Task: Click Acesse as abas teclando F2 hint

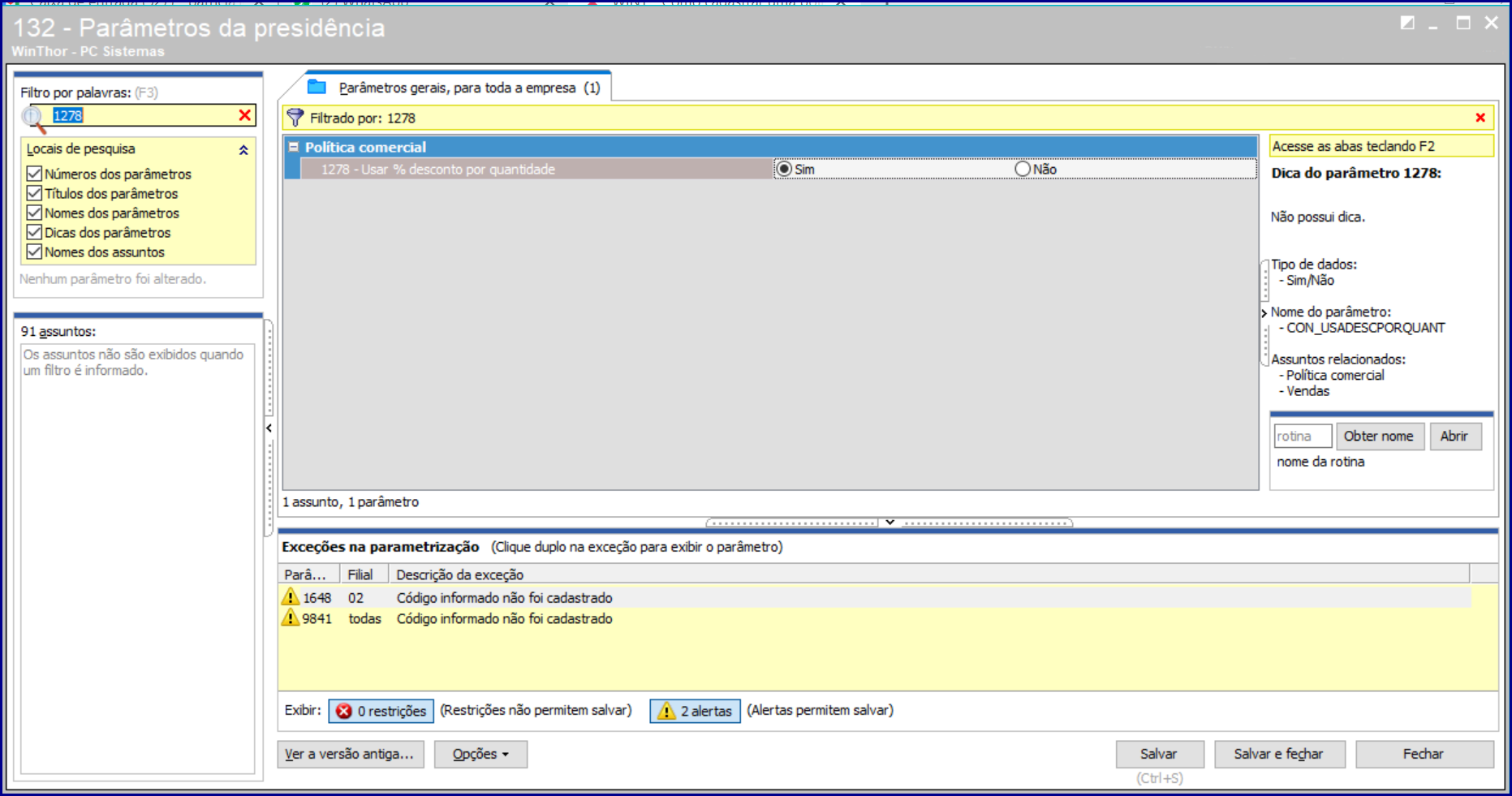Action: coord(1381,146)
